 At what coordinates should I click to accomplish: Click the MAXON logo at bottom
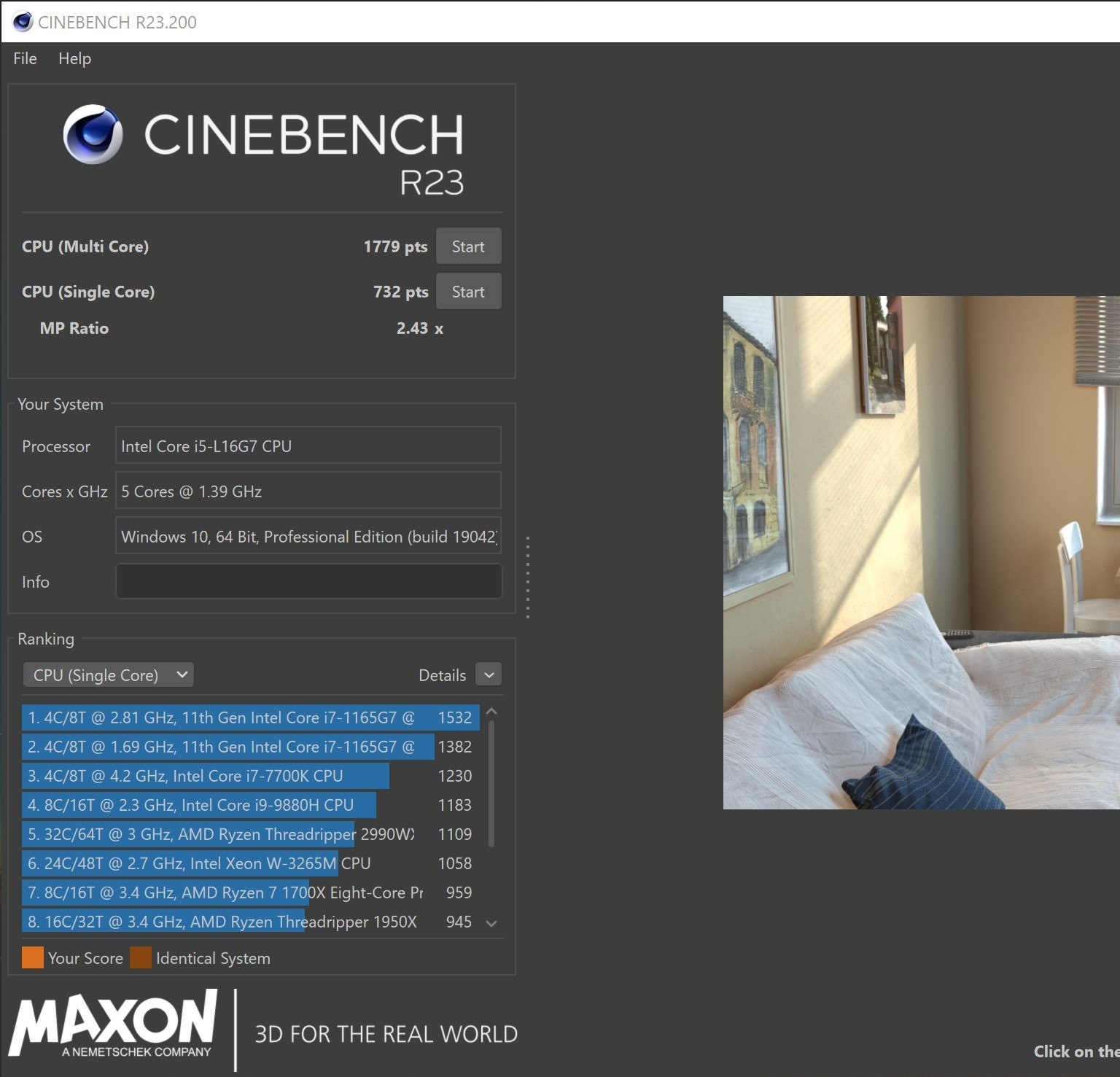(x=114, y=1023)
